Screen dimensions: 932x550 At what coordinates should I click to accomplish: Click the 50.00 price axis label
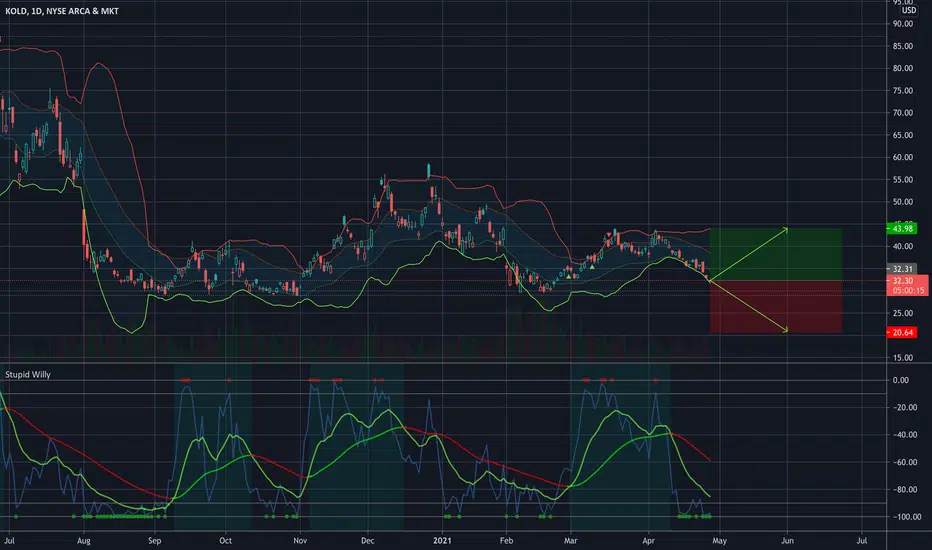click(902, 202)
